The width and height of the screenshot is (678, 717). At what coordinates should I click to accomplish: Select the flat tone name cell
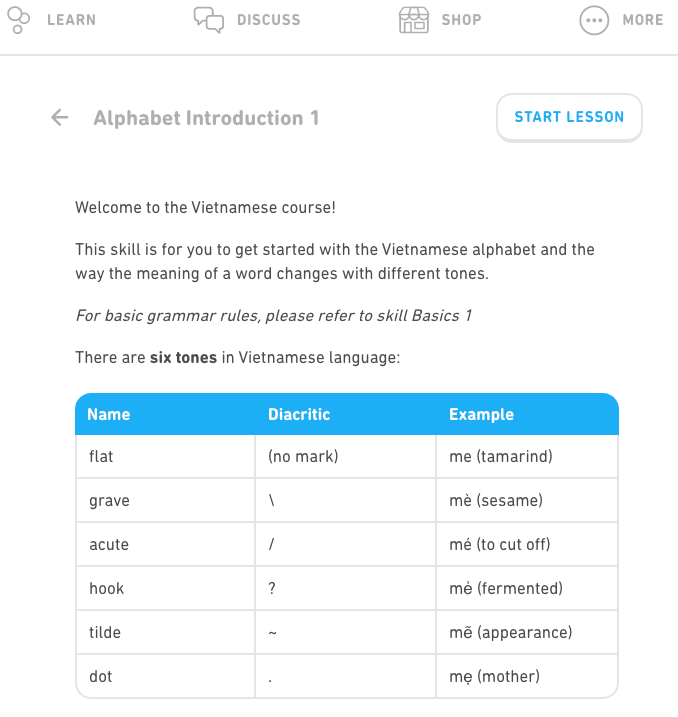[x=100, y=457]
